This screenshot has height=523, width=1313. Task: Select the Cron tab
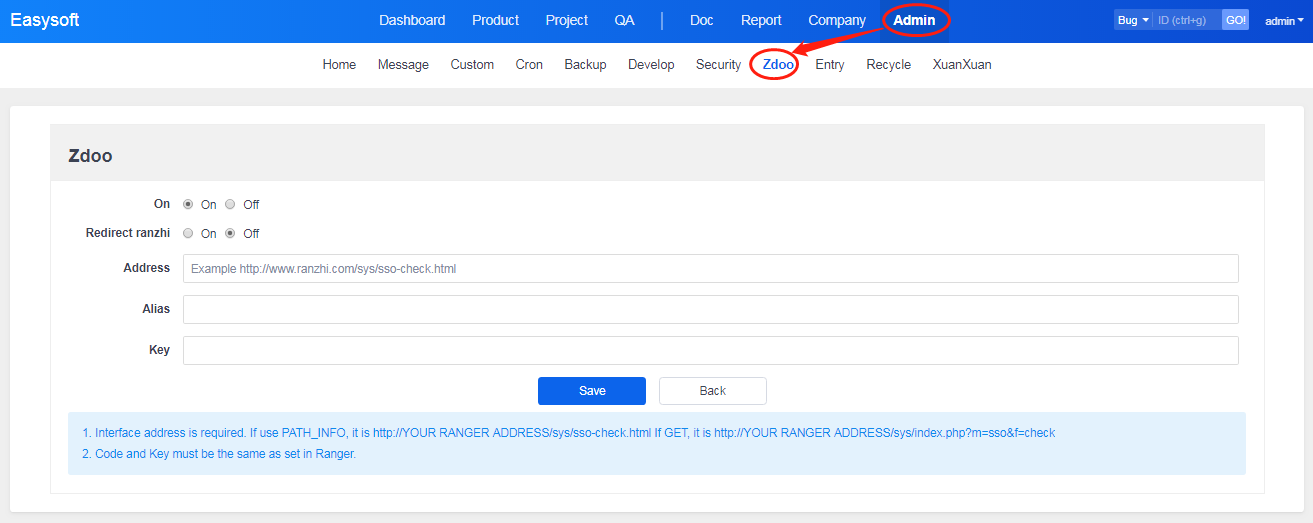coord(529,64)
